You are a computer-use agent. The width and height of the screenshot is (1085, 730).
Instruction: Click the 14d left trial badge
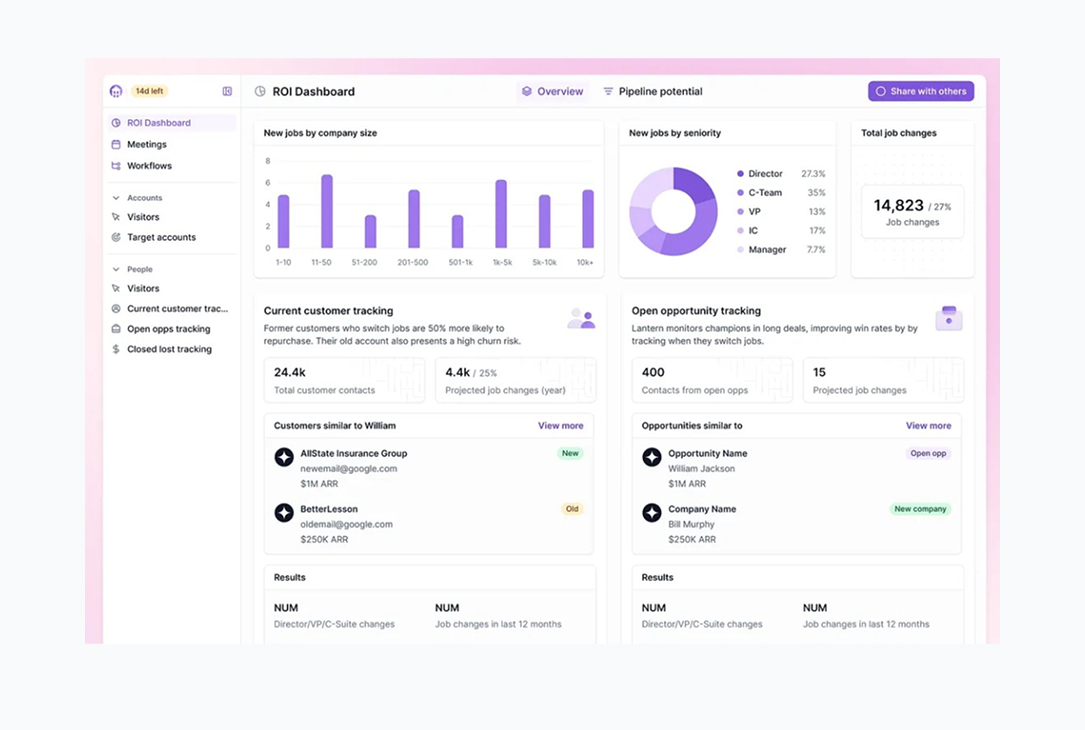click(149, 91)
